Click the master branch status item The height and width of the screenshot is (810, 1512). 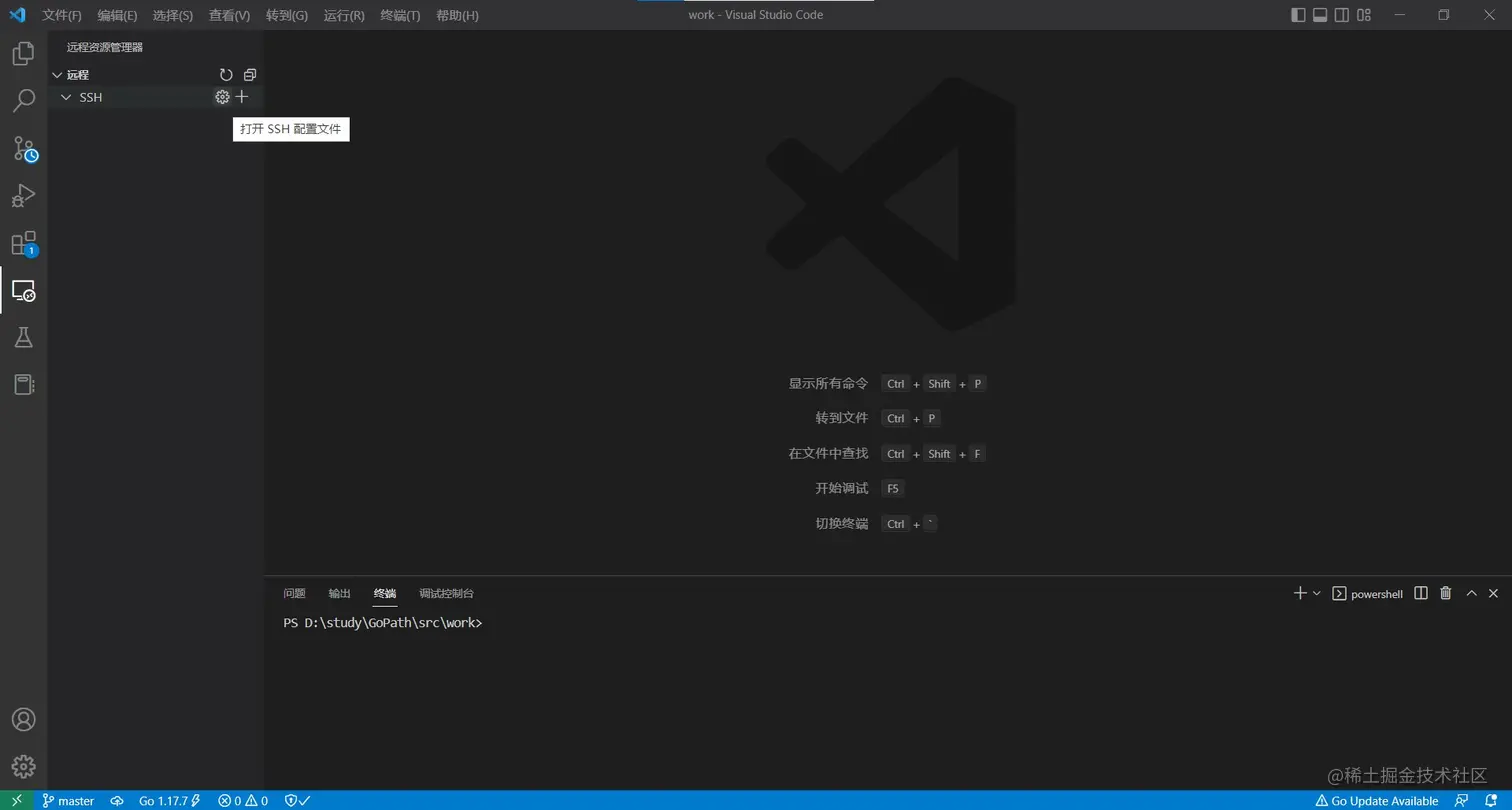[68, 801]
